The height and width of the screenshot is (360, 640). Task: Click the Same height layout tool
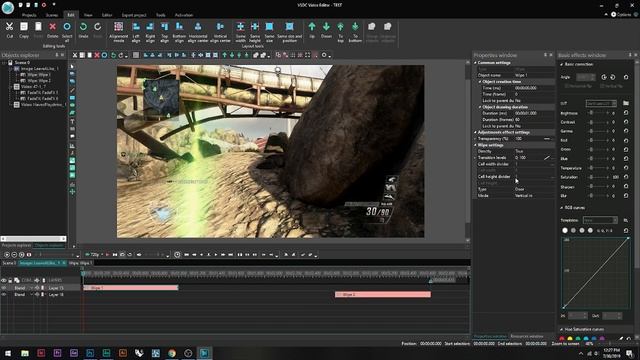click(255, 31)
